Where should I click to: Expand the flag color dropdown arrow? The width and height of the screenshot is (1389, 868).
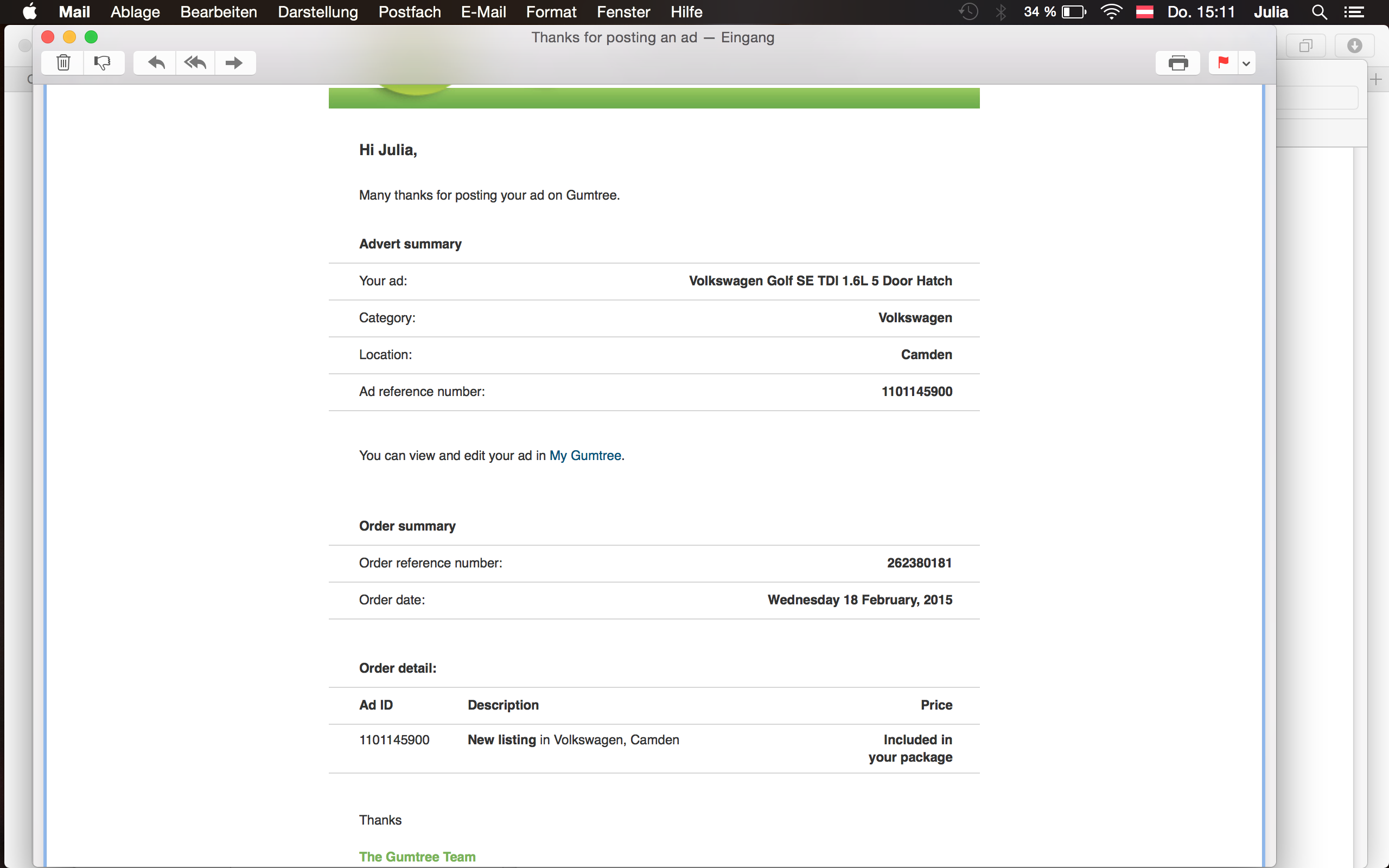(x=1246, y=63)
